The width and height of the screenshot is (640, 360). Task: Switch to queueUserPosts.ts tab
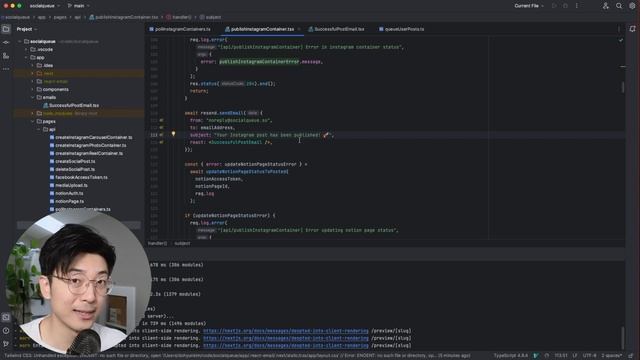pyautogui.click(x=402, y=29)
